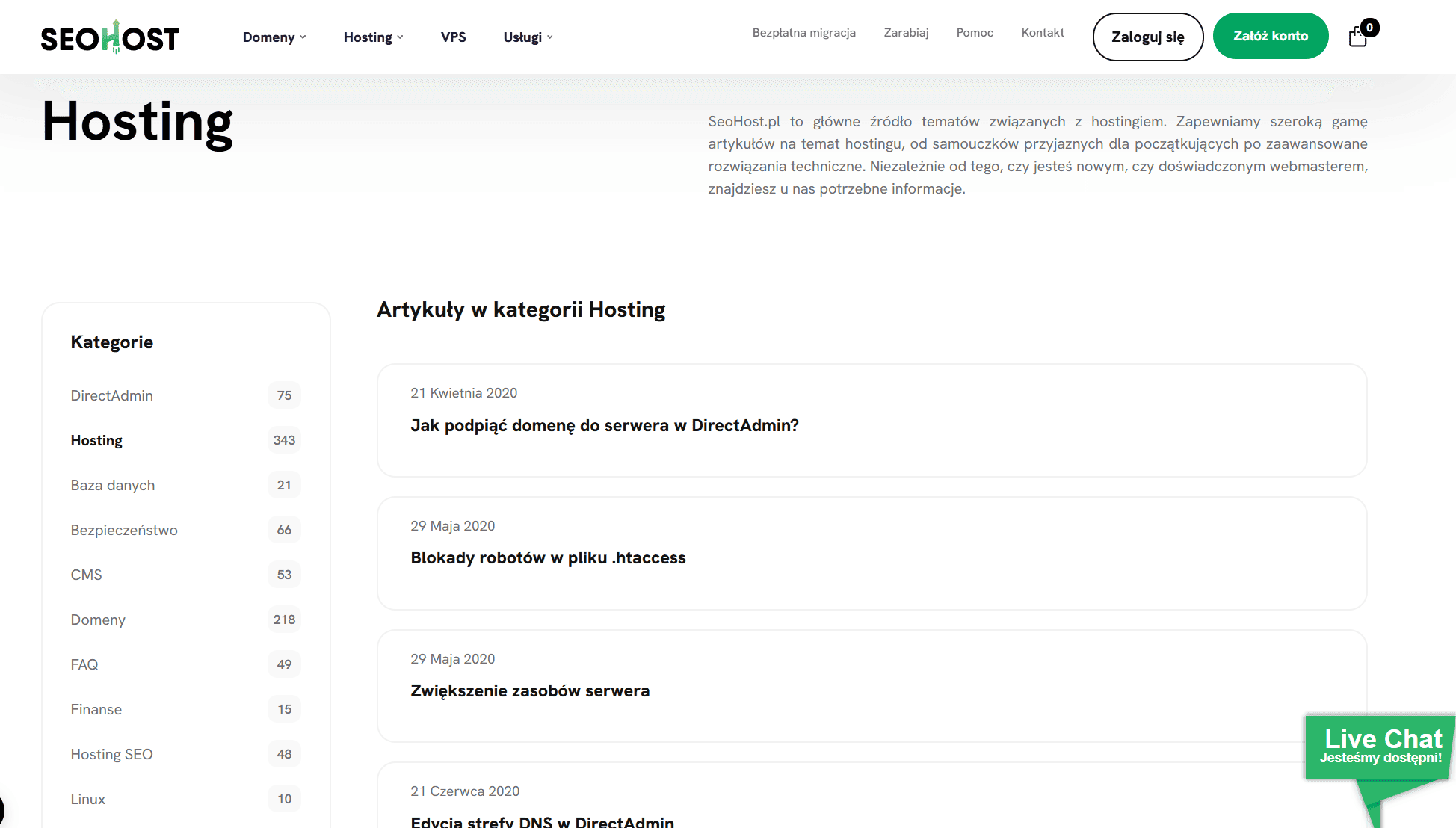The image size is (1456, 828).
Task: Click the SEOHOST logo
Action: pos(110,37)
